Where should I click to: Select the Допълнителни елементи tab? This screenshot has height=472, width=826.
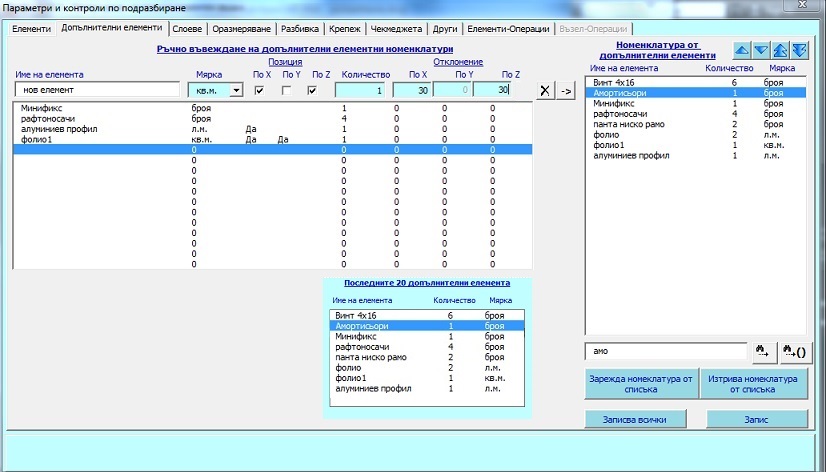pos(112,28)
